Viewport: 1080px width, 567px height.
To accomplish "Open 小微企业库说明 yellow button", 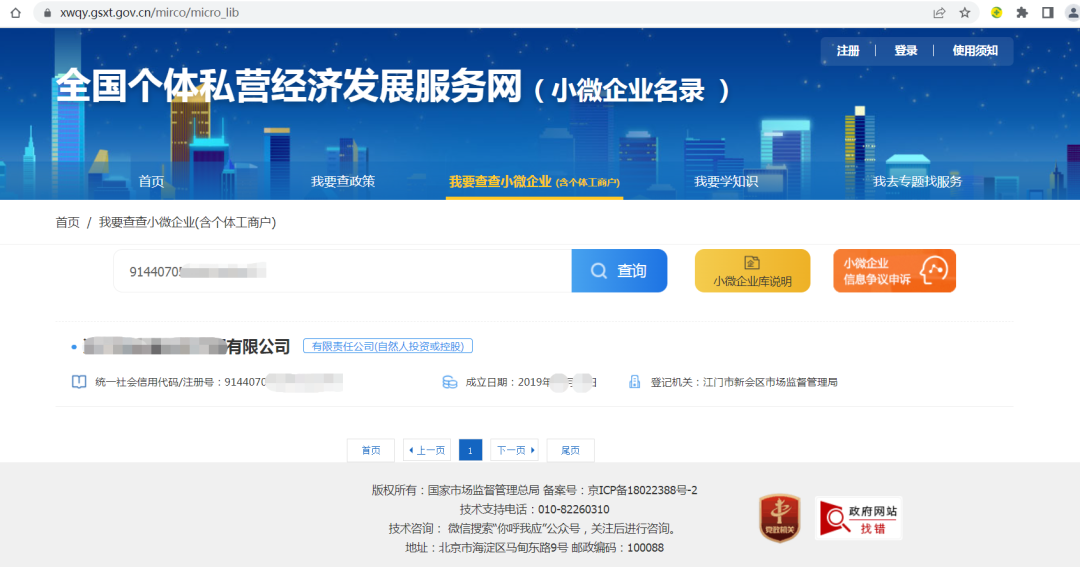I will [752, 271].
